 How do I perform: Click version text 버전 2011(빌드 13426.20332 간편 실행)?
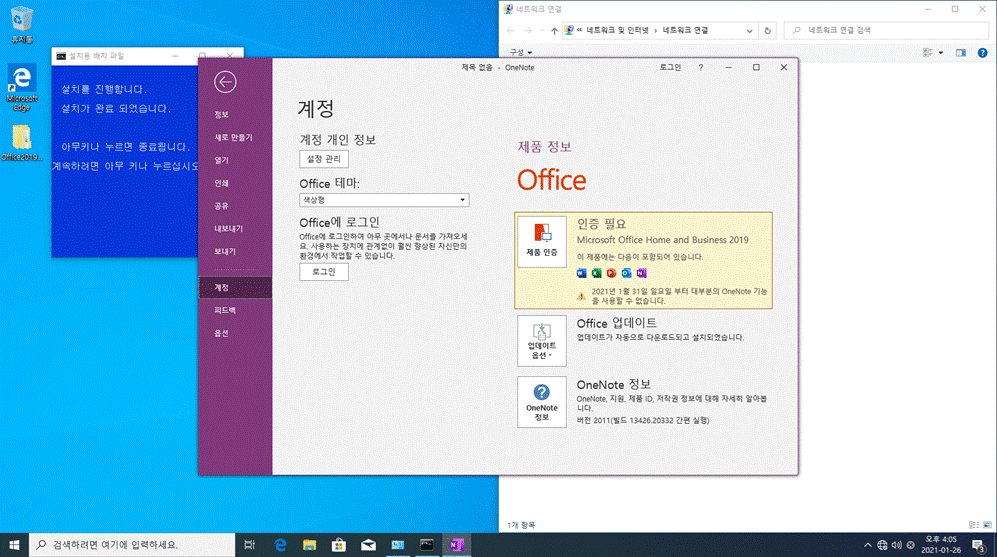click(x=643, y=420)
